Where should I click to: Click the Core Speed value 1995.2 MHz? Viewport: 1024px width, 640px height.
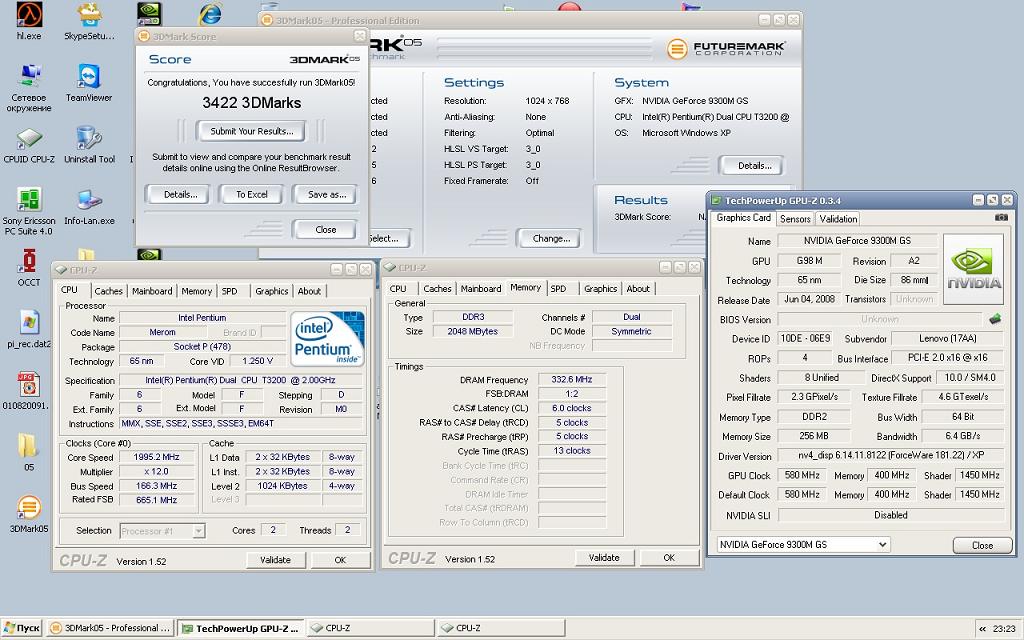click(156, 457)
